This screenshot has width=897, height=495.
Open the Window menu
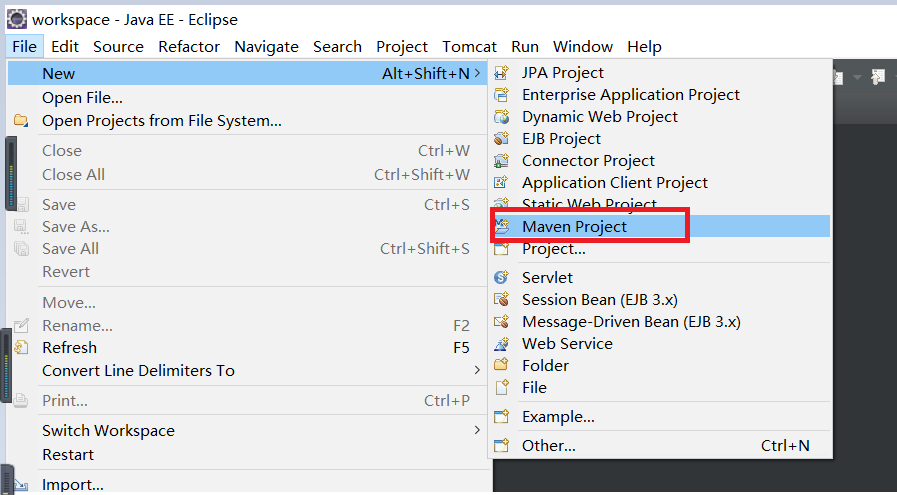click(582, 46)
